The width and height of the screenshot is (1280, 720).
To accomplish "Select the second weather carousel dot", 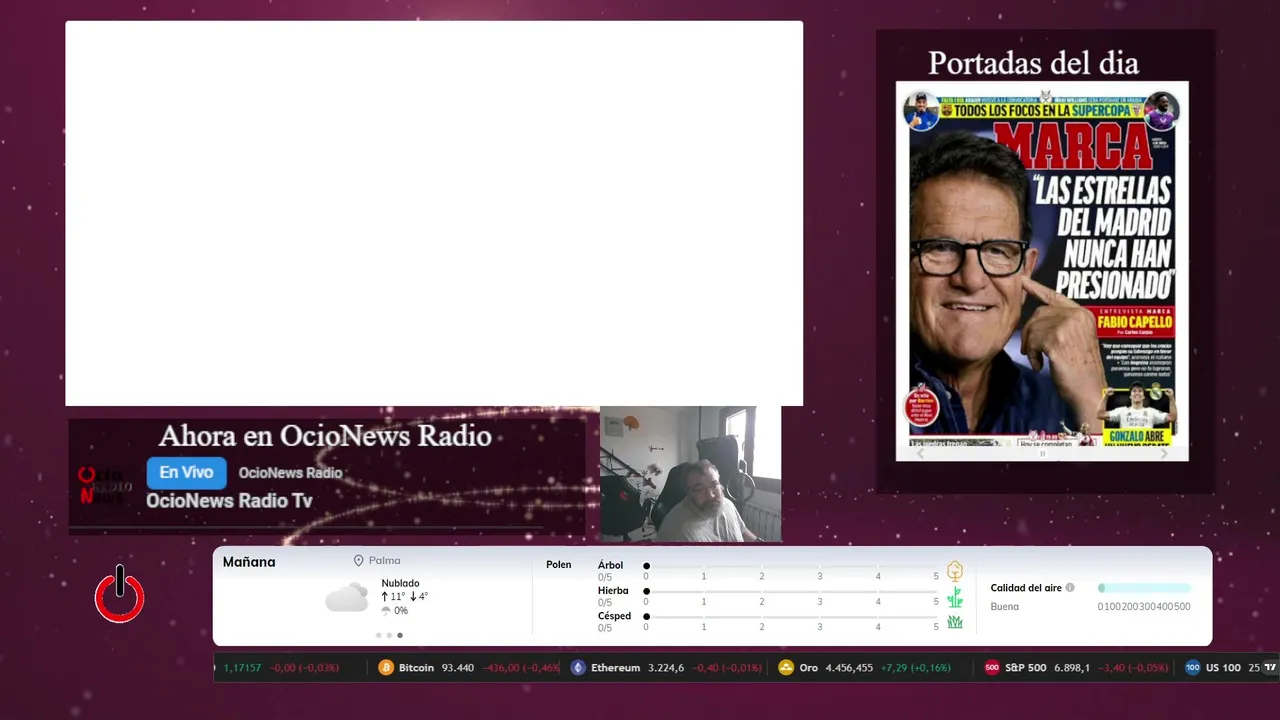I will pyautogui.click(x=389, y=635).
